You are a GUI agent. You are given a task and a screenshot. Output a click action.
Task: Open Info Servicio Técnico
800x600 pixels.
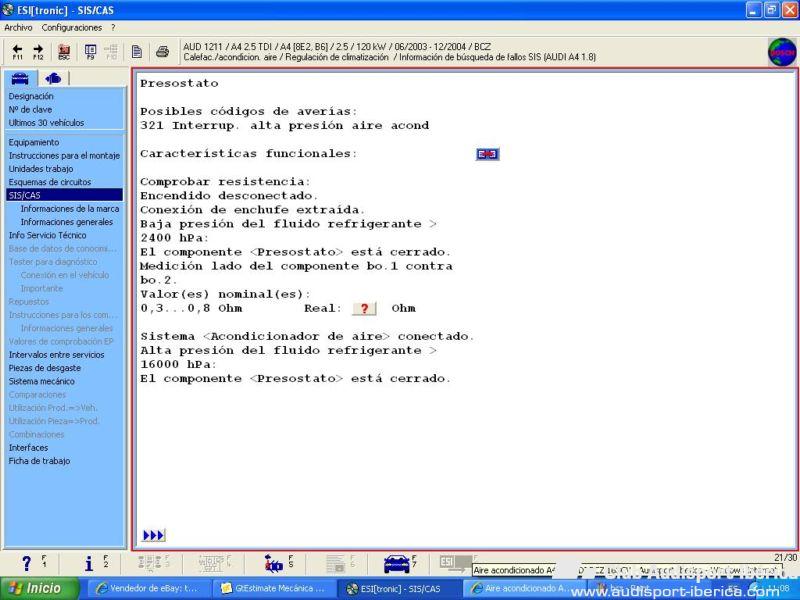[x=47, y=235]
